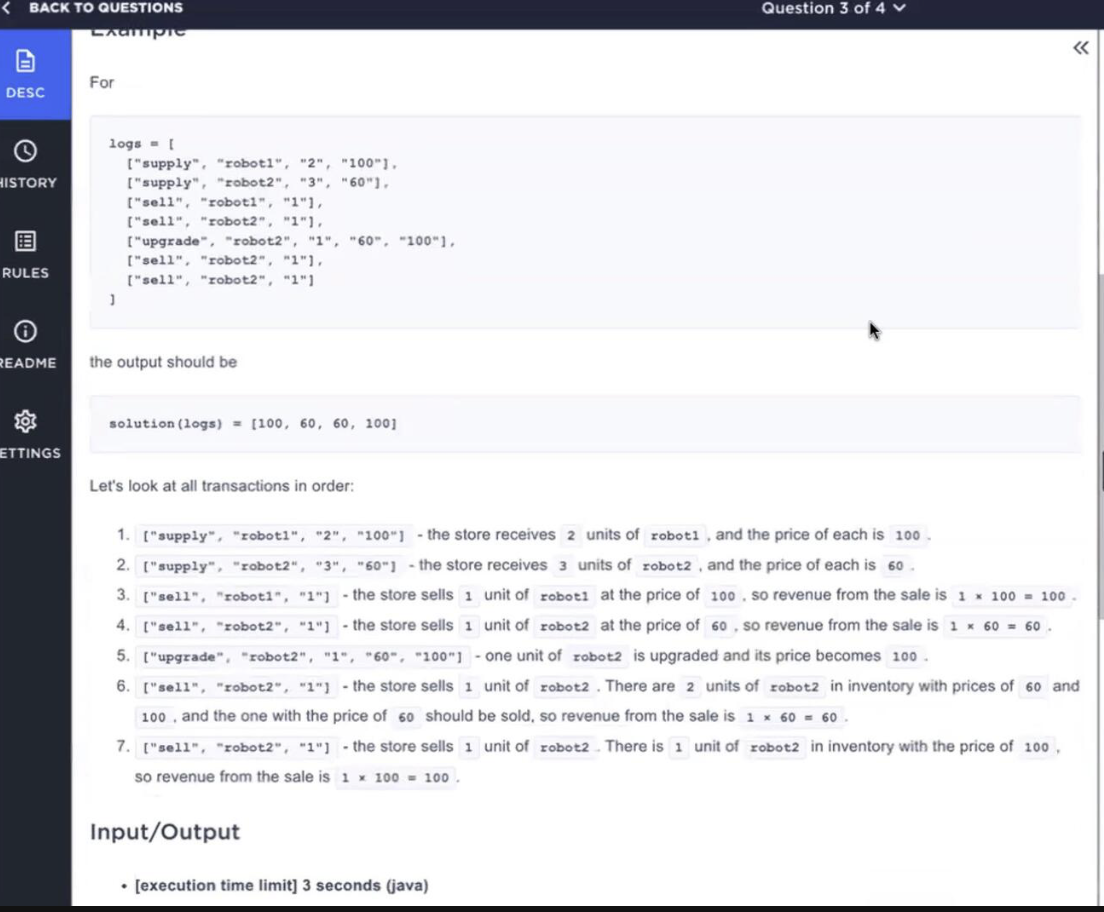Click transaction step 3 sell robot1 snippet
The height and width of the screenshot is (912, 1104).
237,596
